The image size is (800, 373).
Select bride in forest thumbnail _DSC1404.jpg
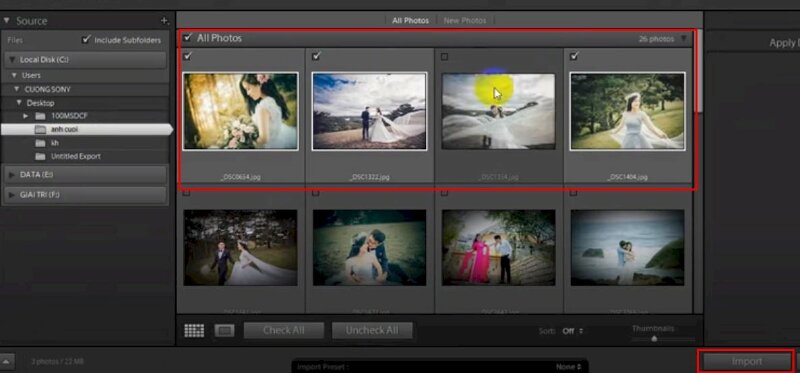628,111
